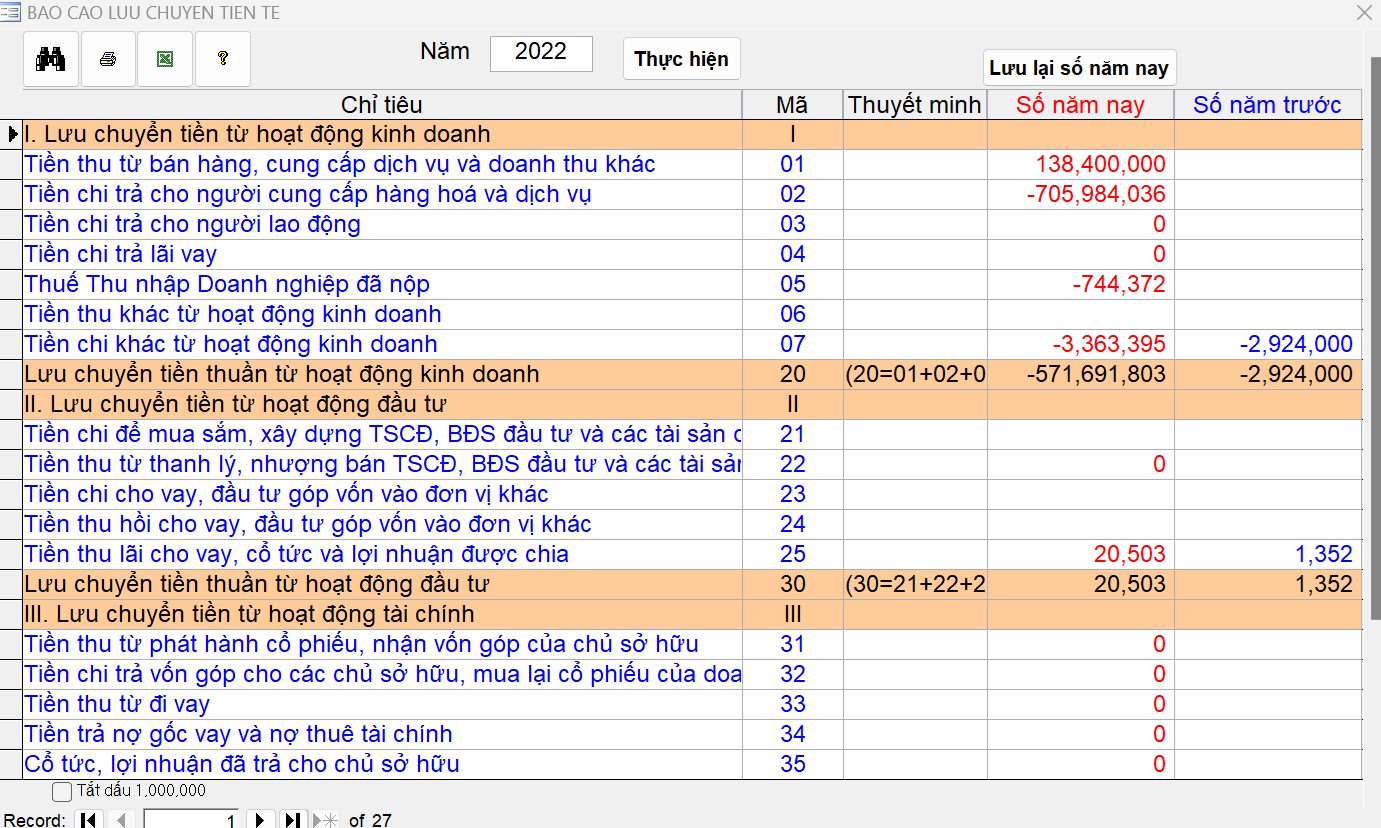Click the binoculars search icon
Image resolution: width=1381 pixels, height=828 pixels.
pos(51,59)
